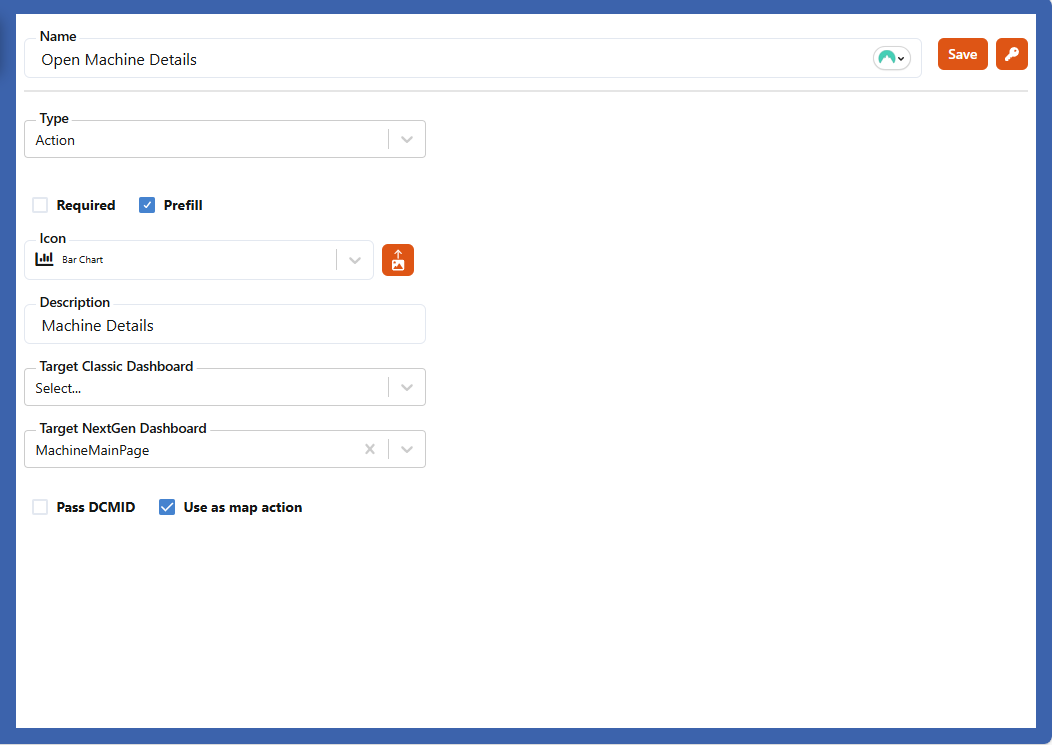Click the Description field with Machine Details

(x=225, y=325)
